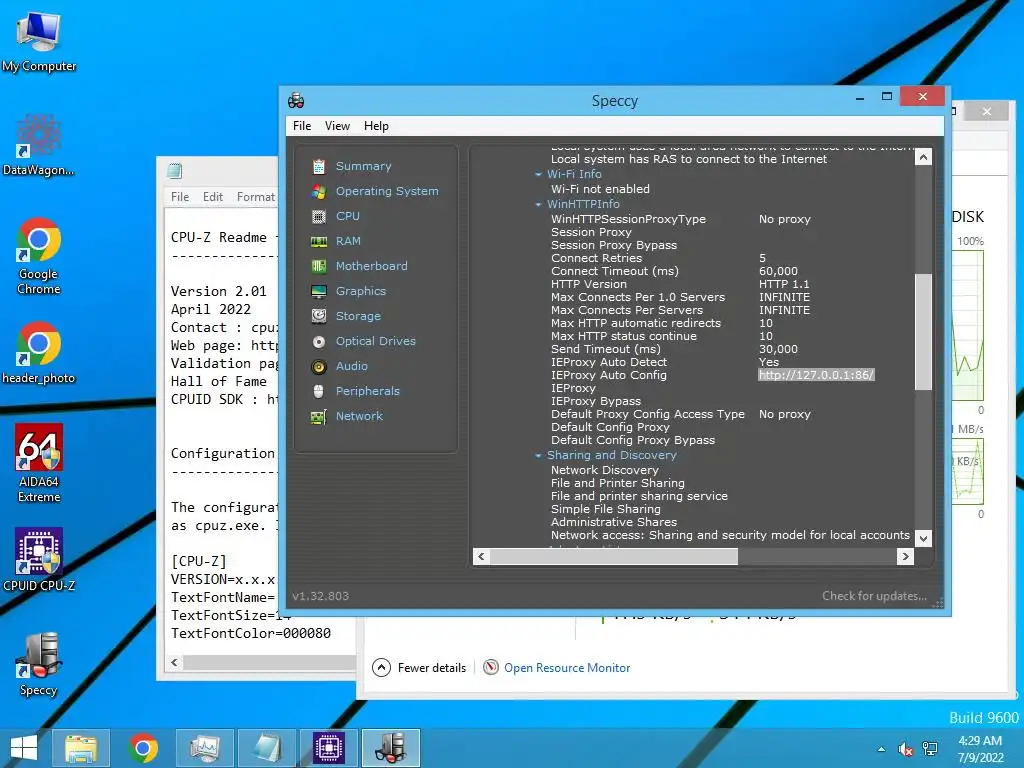Select the Peripherals mouse icon

[x=319, y=391]
